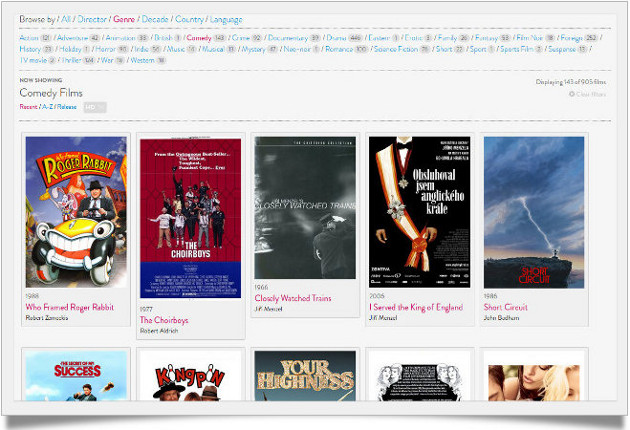This screenshot has width=630, height=430.
Task: Toggle the HD filter switch
Action: [x=95, y=107]
